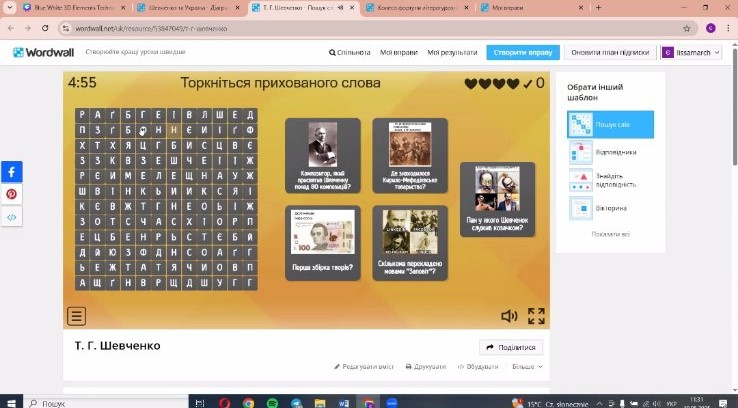Open Telegram from the taskbar

[296, 403]
